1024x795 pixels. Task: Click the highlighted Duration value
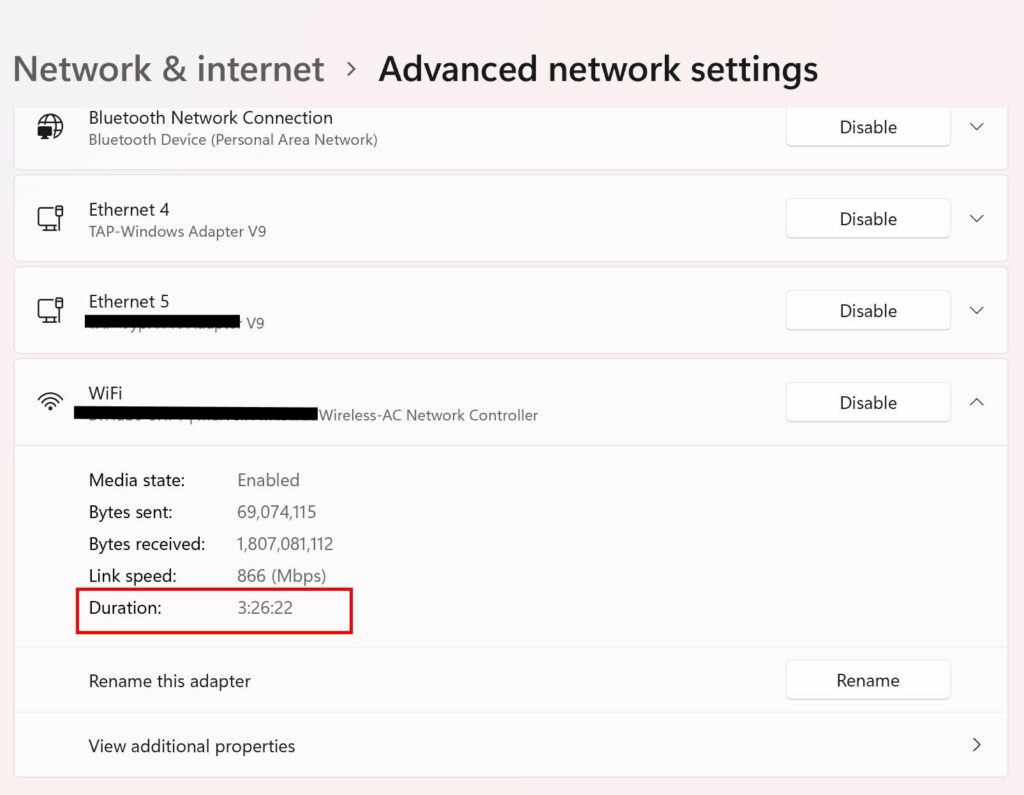(265, 608)
